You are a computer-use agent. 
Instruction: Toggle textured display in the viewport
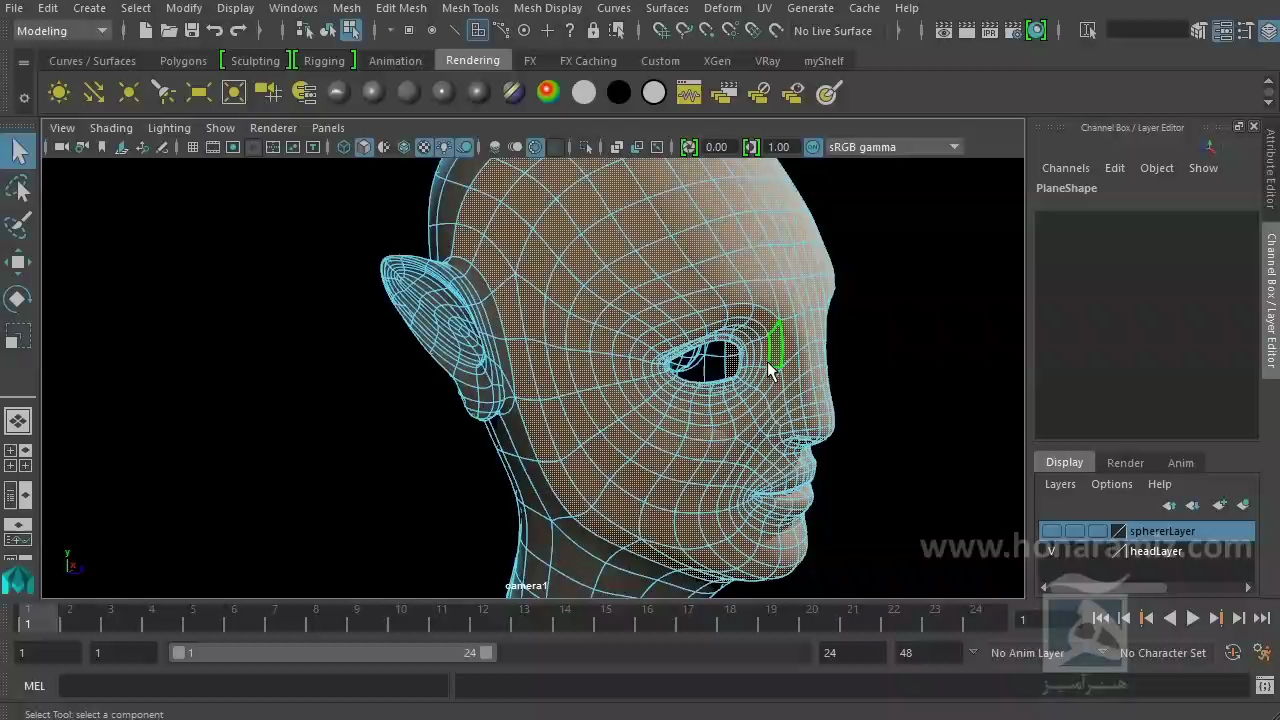click(x=424, y=147)
